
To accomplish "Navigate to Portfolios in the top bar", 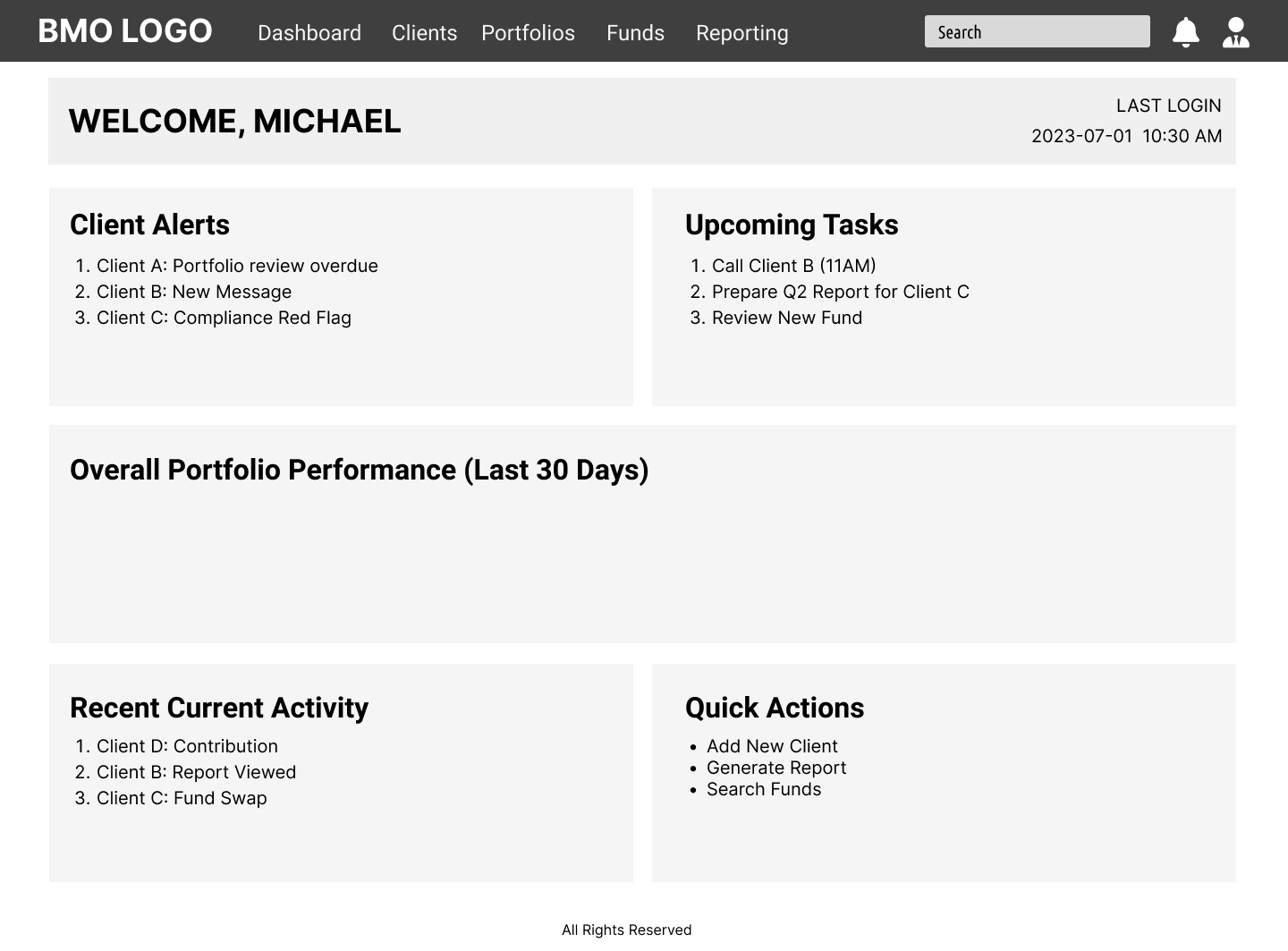I will pyautogui.click(x=528, y=33).
